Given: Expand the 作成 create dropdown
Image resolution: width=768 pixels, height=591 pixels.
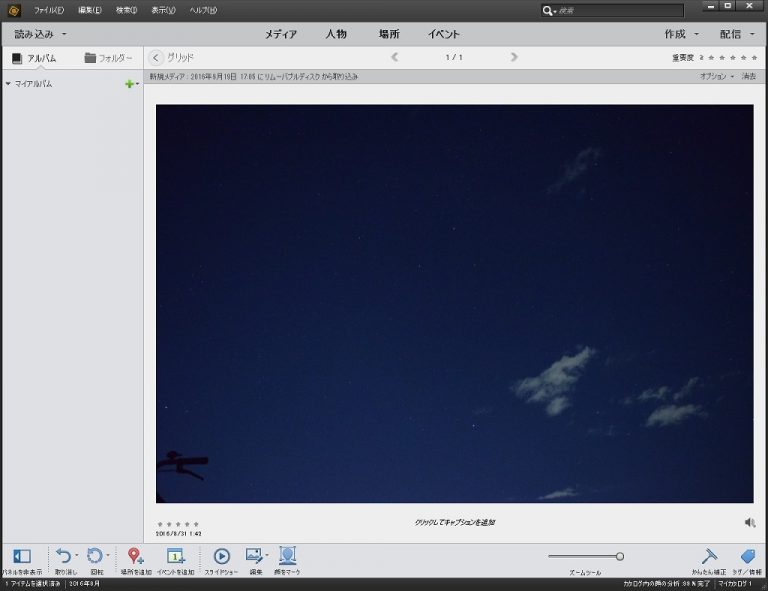Looking at the screenshot, I should point(682,34).
